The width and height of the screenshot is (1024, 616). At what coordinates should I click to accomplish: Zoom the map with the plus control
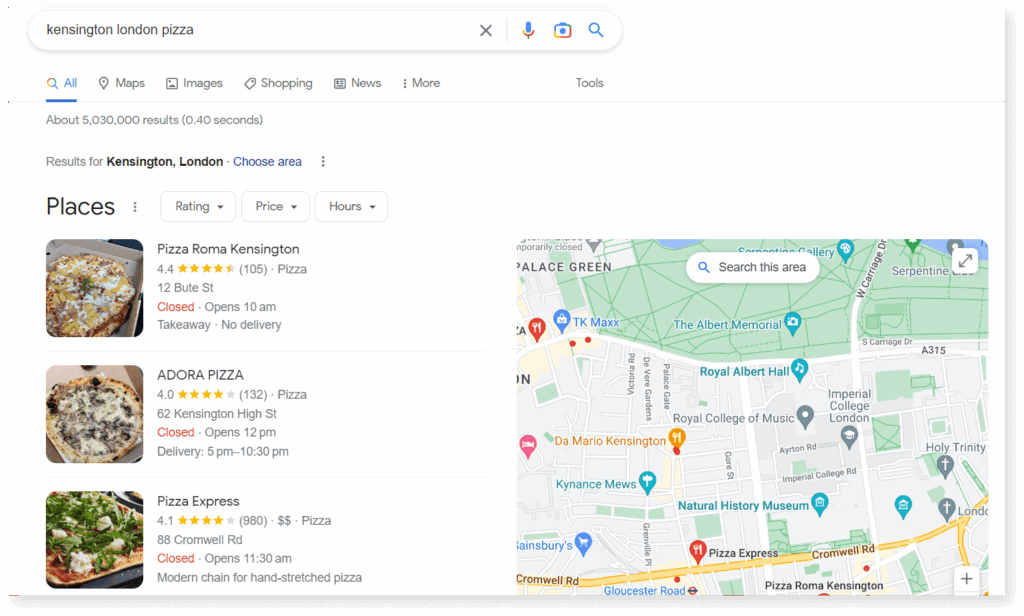(x=966, y=578)
